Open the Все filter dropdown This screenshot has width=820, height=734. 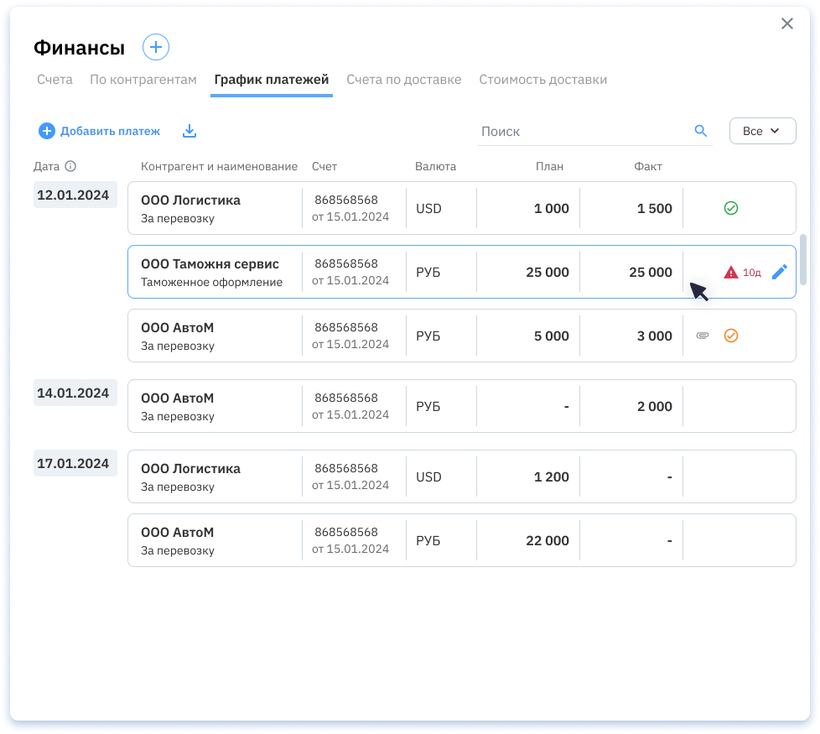762,131
